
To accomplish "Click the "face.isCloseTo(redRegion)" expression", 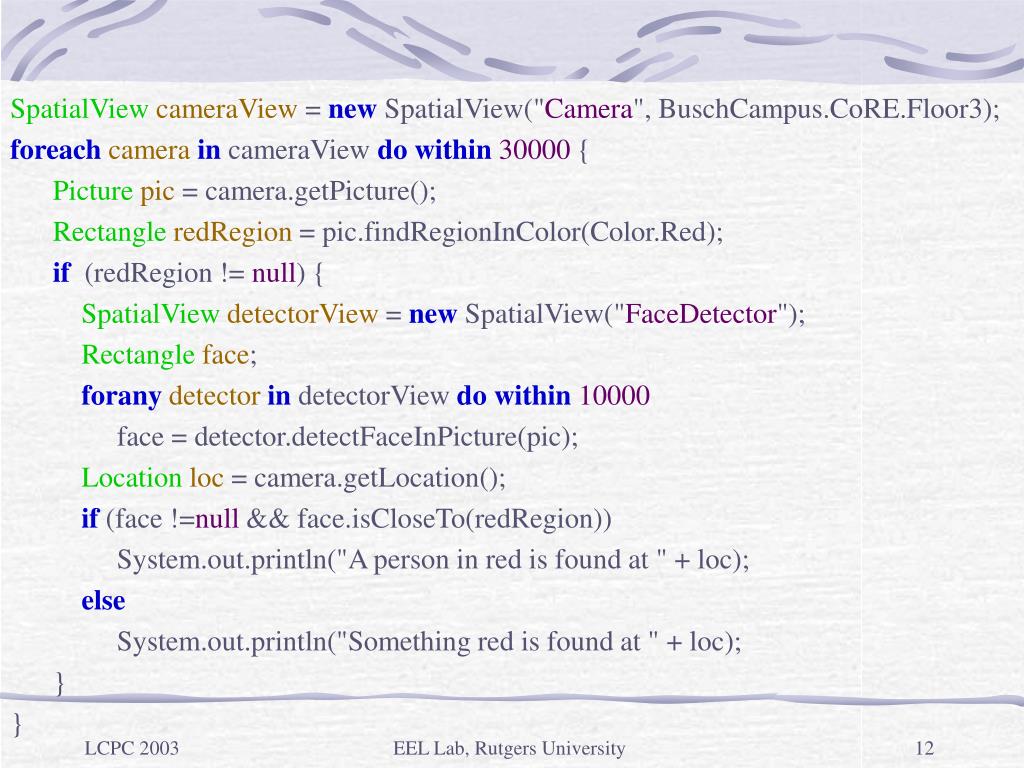I will pos(451,519).
